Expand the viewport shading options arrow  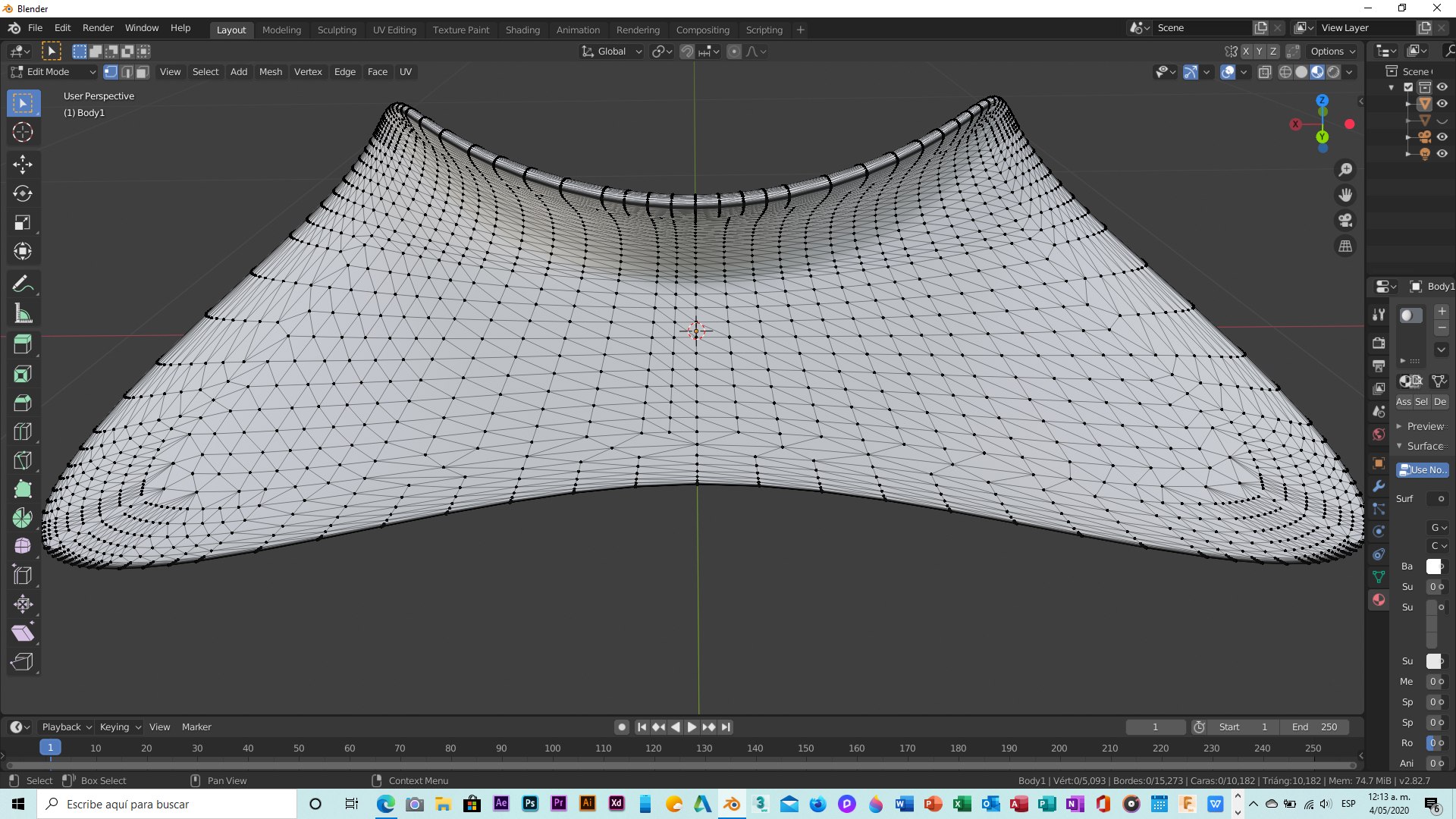click(x=1349, y=72)
